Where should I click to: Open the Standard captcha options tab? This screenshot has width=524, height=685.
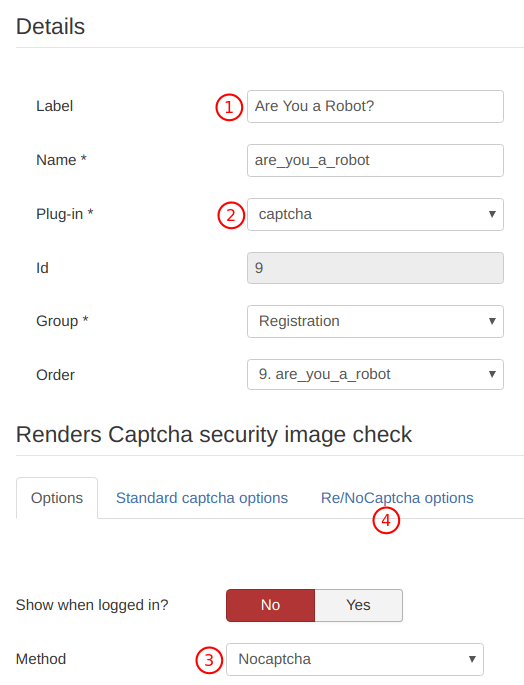202,498
